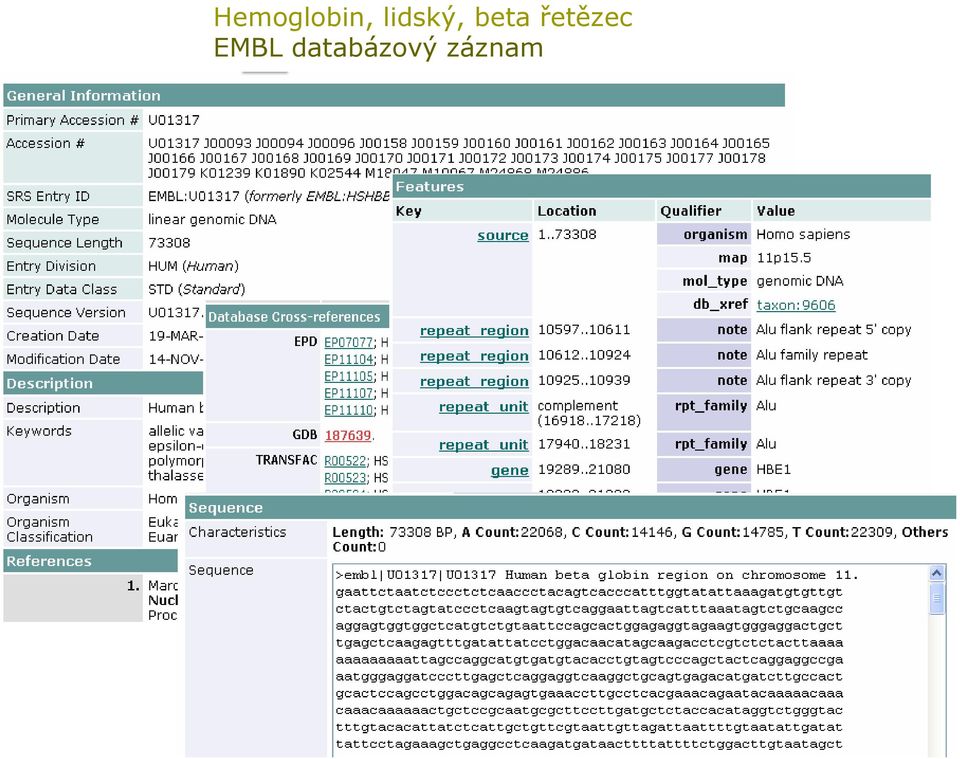Screen dimensions: 960x759
Task: Click the map value 11p15.5
Action: coord(784,258)
